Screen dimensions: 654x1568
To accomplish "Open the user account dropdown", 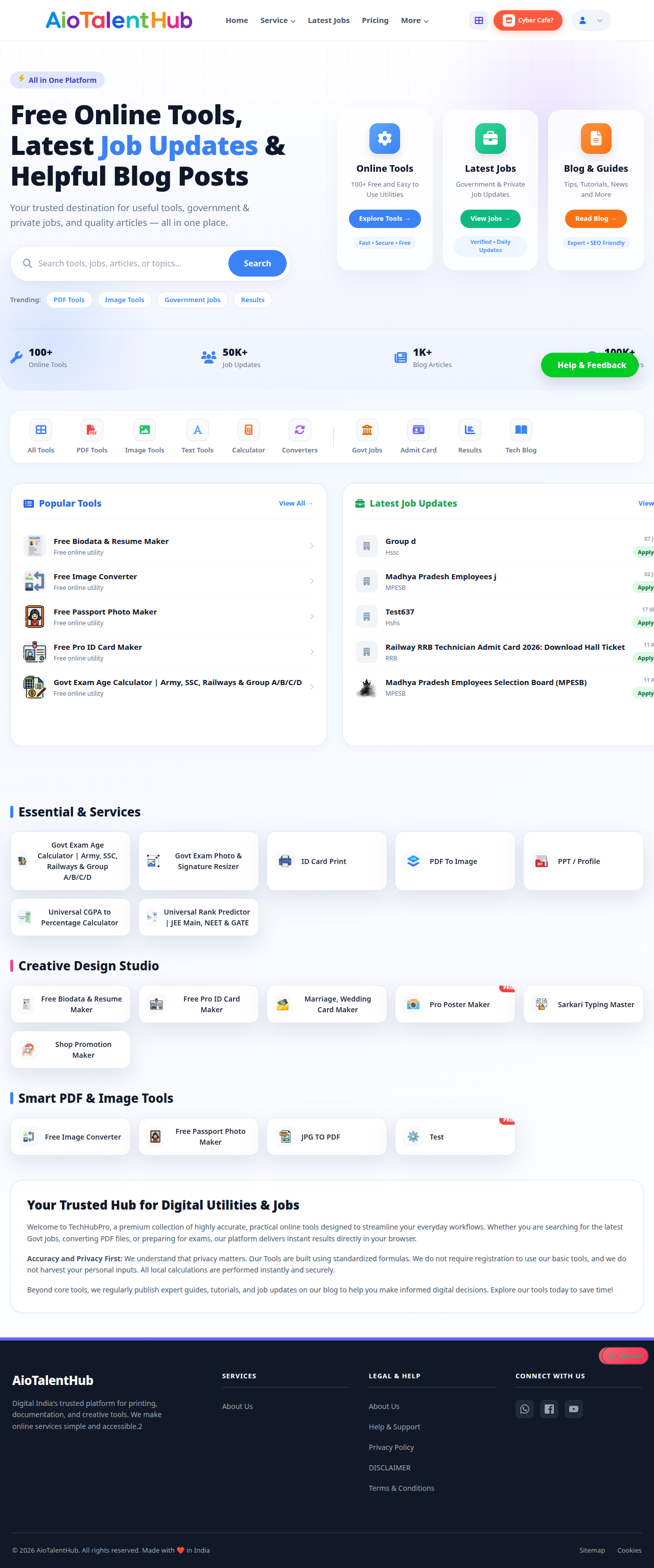I will click(591, 20).
